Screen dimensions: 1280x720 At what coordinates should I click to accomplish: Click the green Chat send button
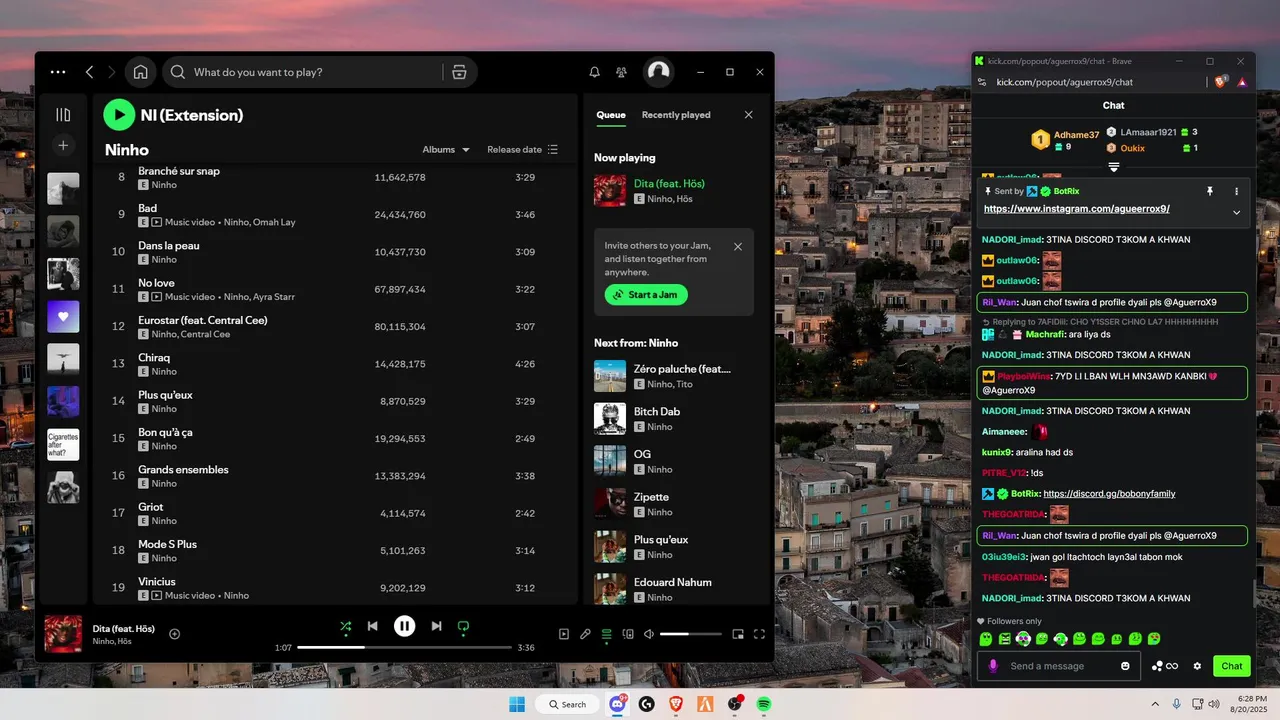[x=1231, y=666]
